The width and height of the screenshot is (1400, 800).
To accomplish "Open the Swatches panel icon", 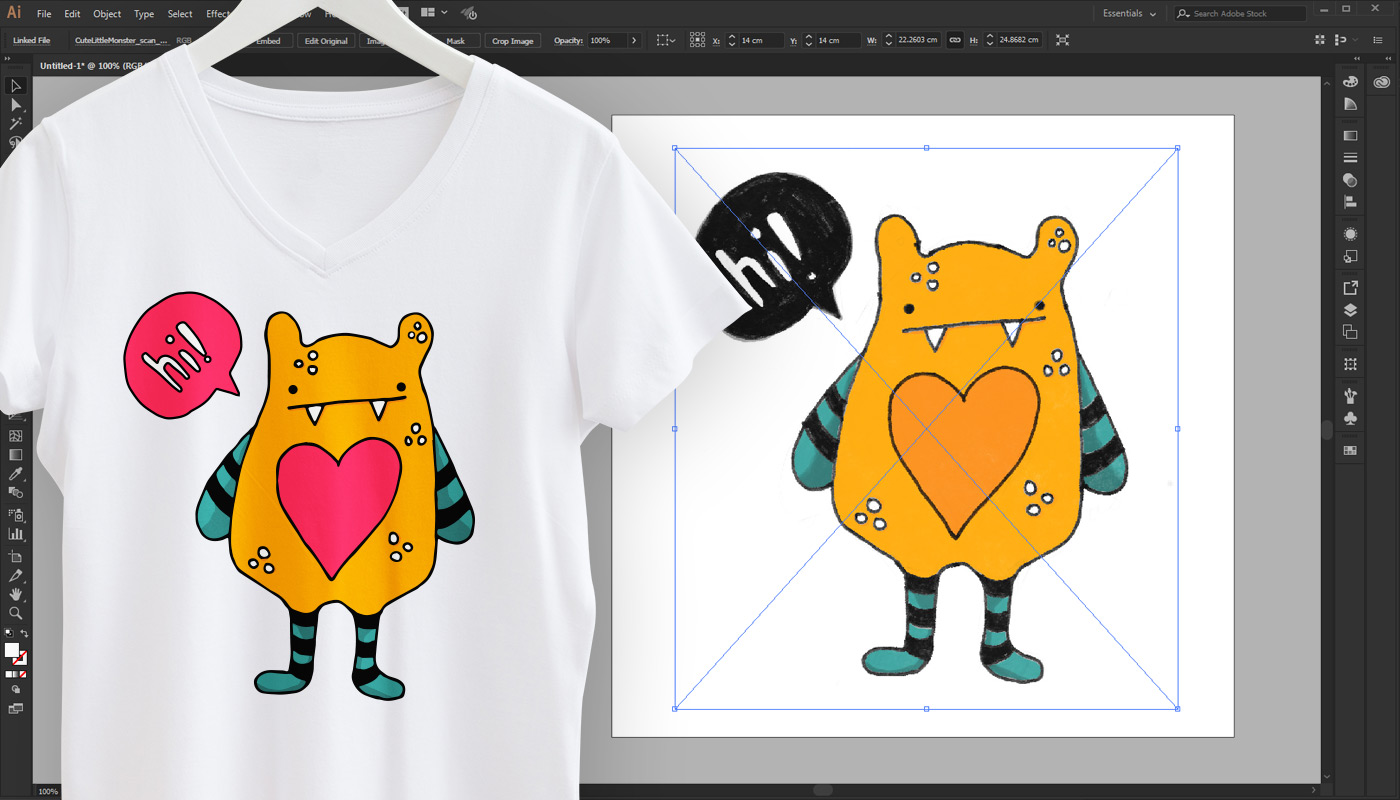I will click(x=1350, y=450).
